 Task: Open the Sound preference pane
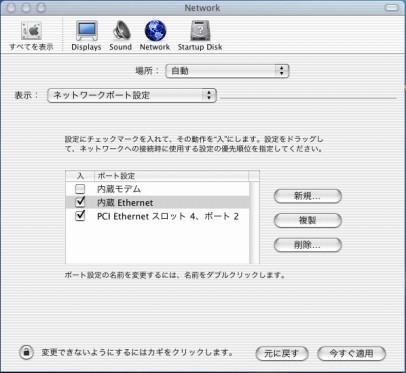click(x=120, y=36)
